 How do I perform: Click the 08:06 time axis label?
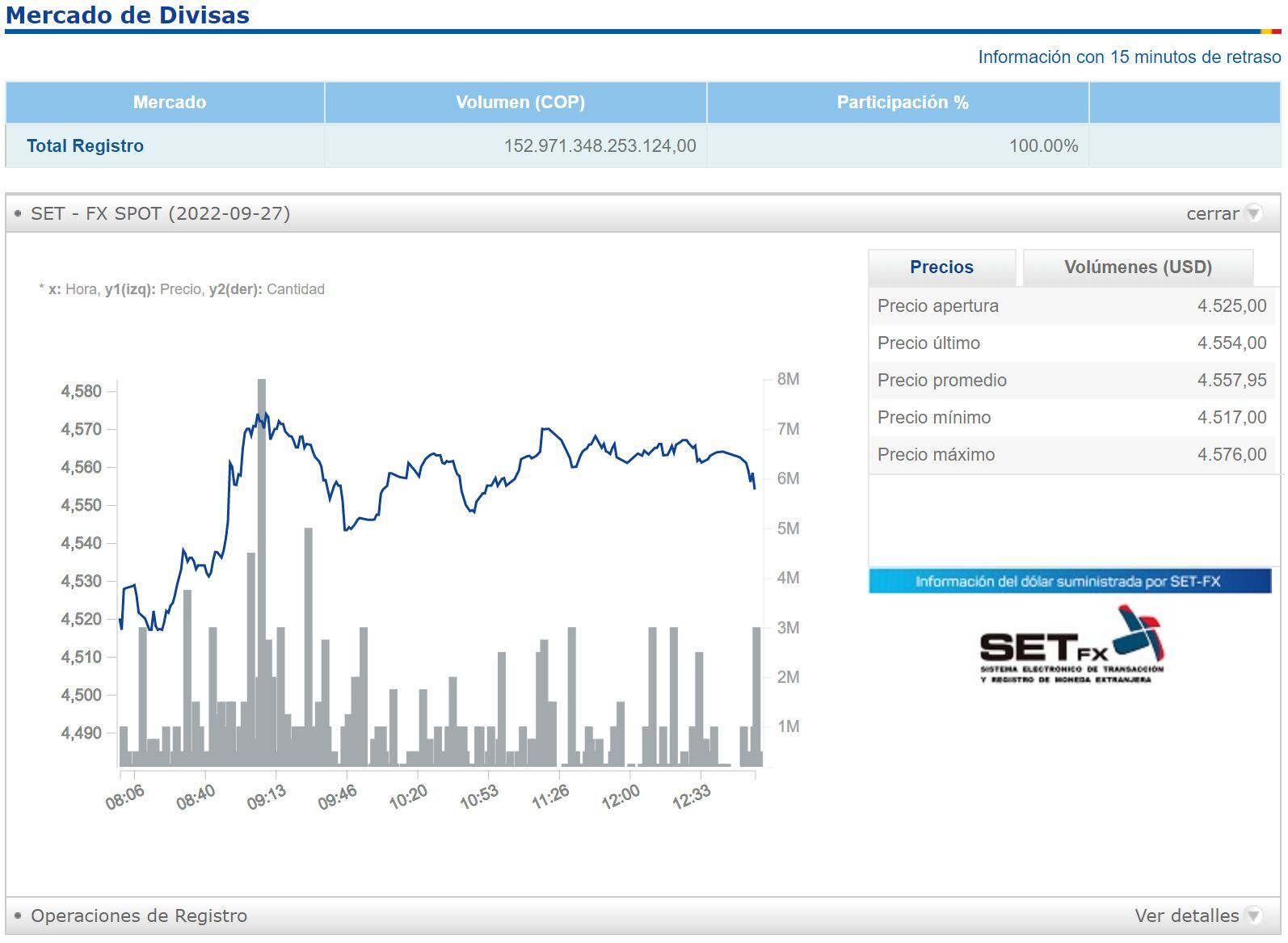coord(125,796)
